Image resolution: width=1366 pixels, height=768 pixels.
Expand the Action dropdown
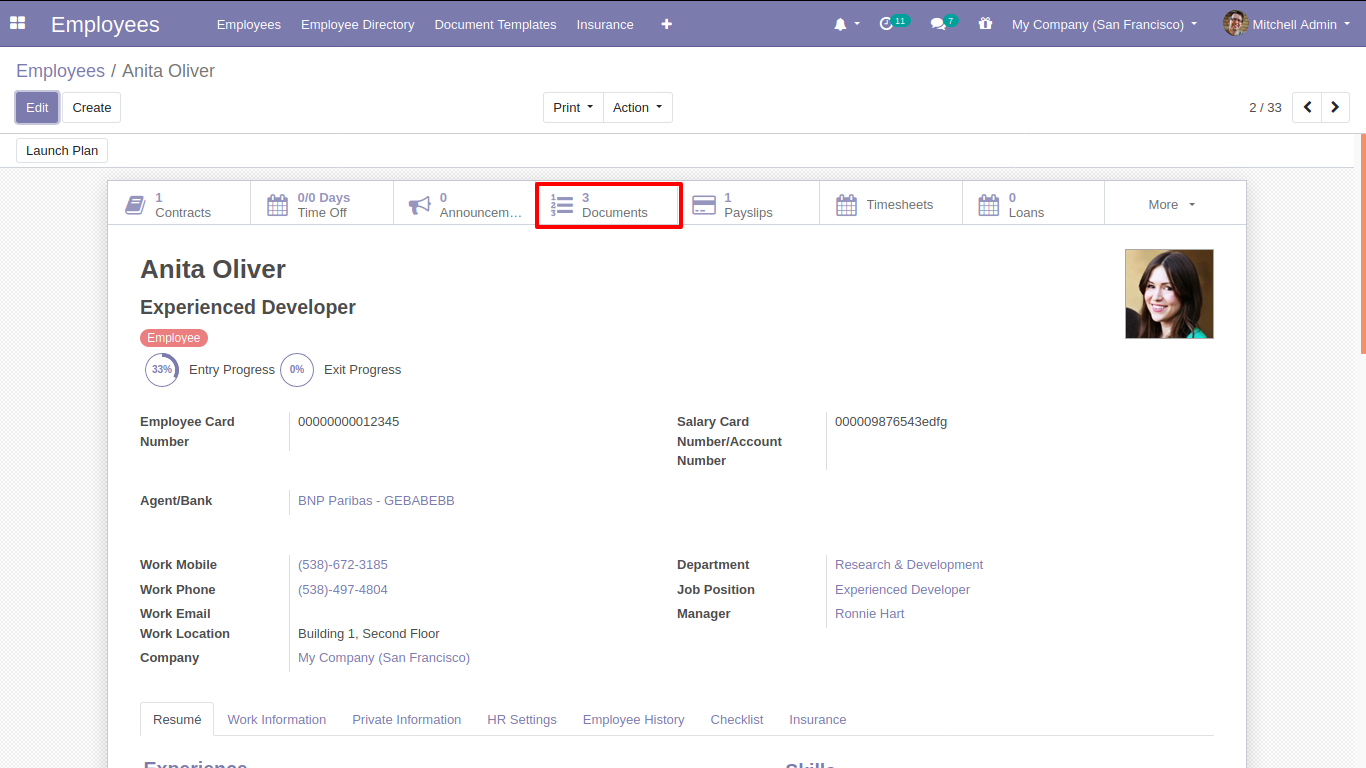pos(638,107)
